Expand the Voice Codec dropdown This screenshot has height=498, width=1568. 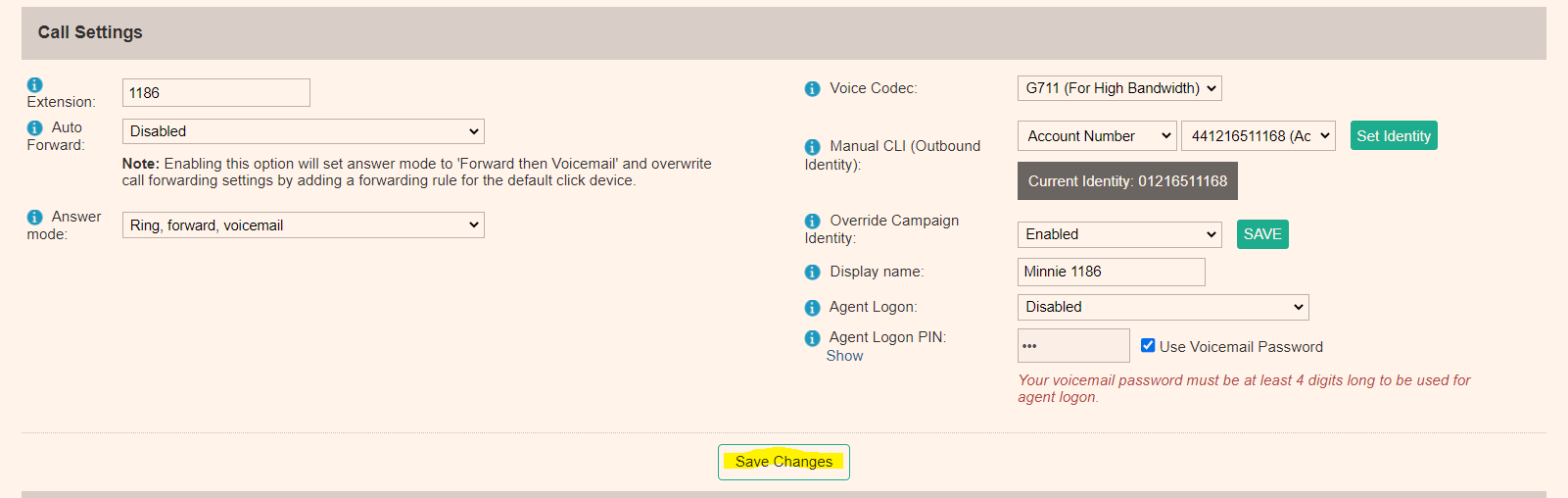[1119, 88]
